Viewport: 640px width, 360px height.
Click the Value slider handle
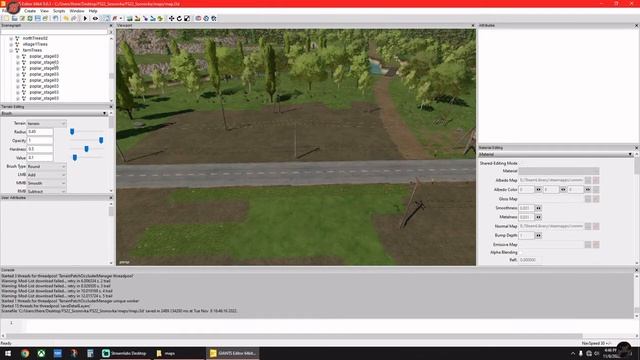[75, 158]
